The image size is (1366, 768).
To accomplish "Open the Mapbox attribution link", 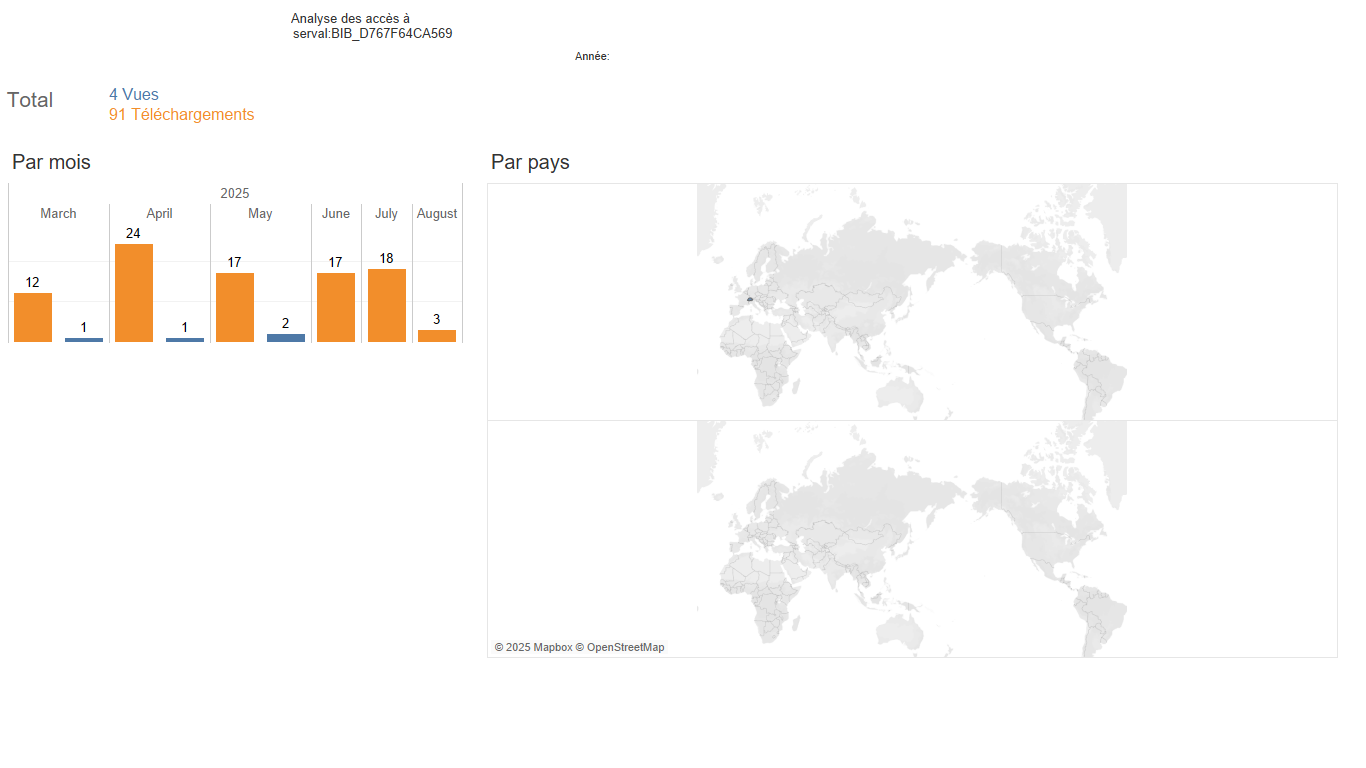I will coord(533,648).
